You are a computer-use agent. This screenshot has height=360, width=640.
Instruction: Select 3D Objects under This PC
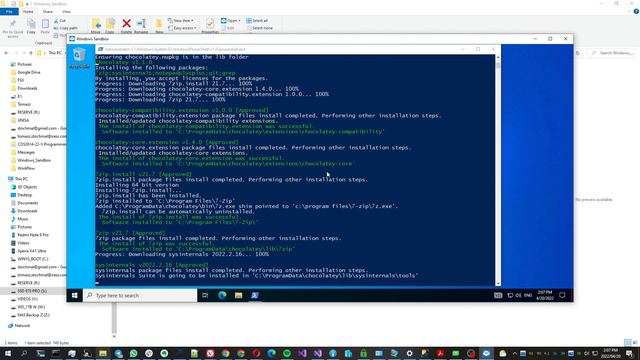(27, 187)
